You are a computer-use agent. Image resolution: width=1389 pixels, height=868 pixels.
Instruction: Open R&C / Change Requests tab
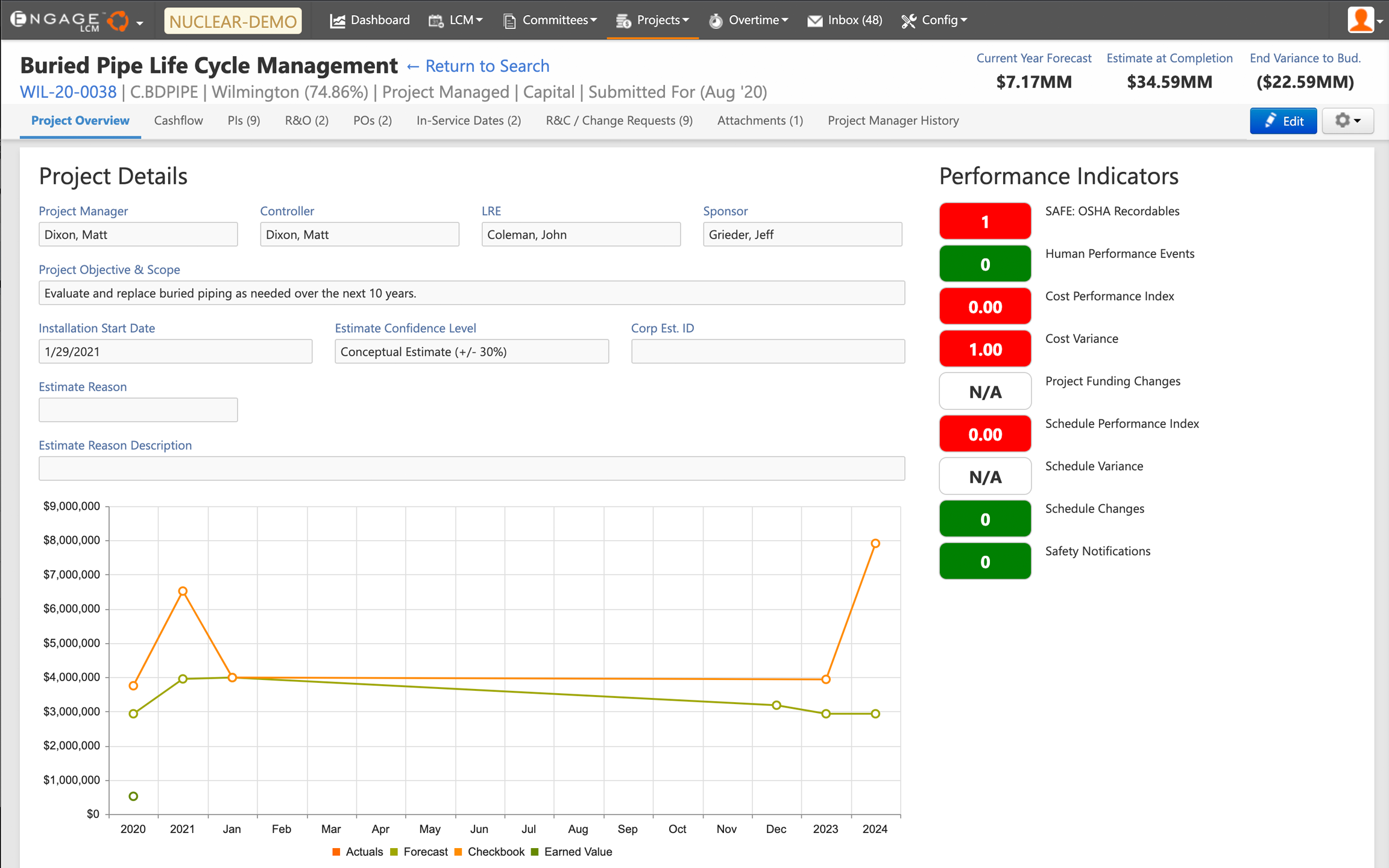tap(619, 121)
